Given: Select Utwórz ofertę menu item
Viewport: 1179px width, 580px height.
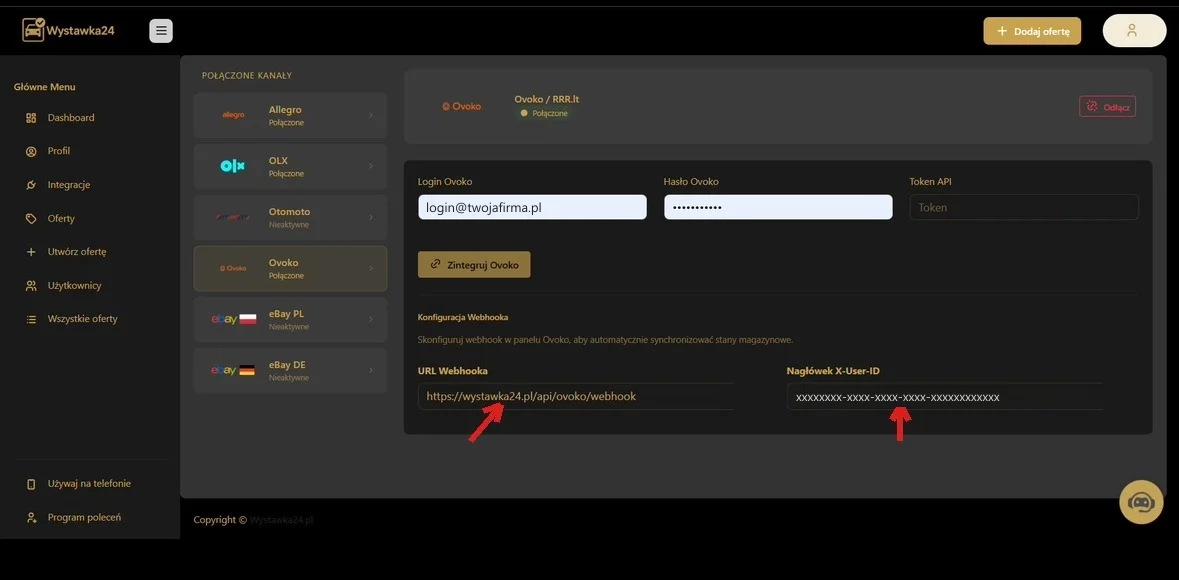Looking at the screenshot, I should tap(77, 252).
